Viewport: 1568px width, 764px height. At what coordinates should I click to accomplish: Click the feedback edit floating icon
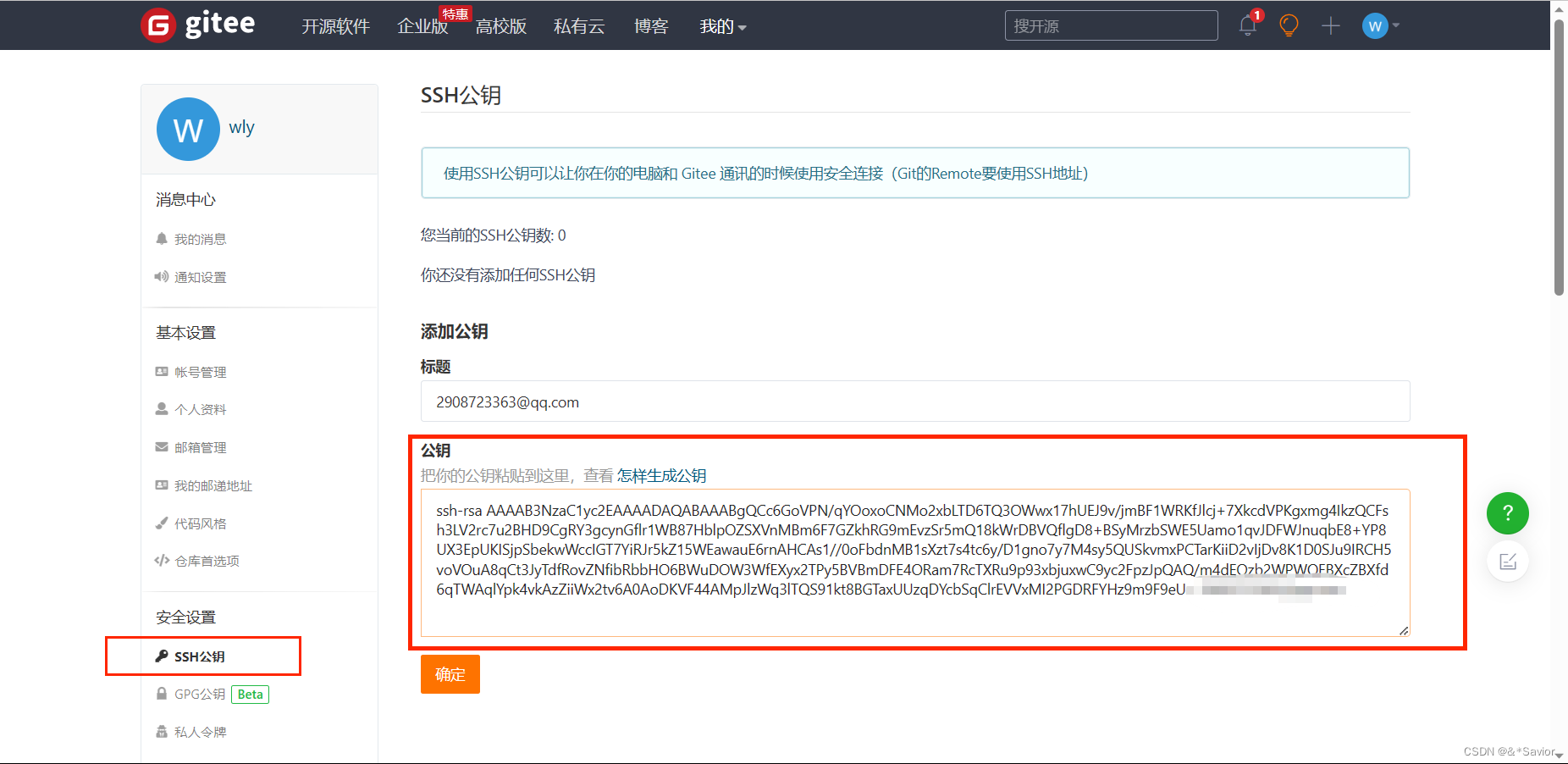coord(1508,561)
